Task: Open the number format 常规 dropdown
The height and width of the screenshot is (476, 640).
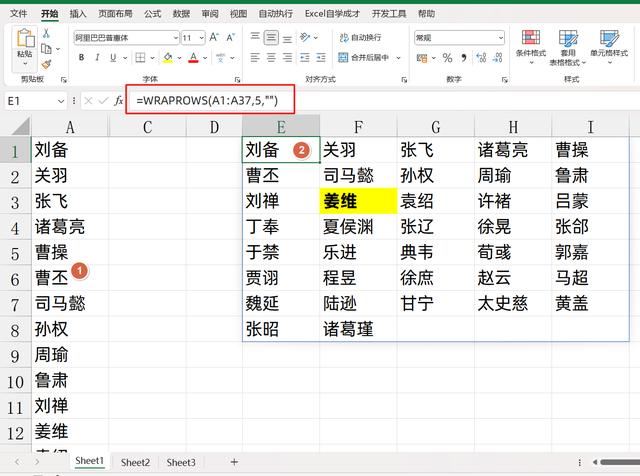Action: [x=500, y=38]
